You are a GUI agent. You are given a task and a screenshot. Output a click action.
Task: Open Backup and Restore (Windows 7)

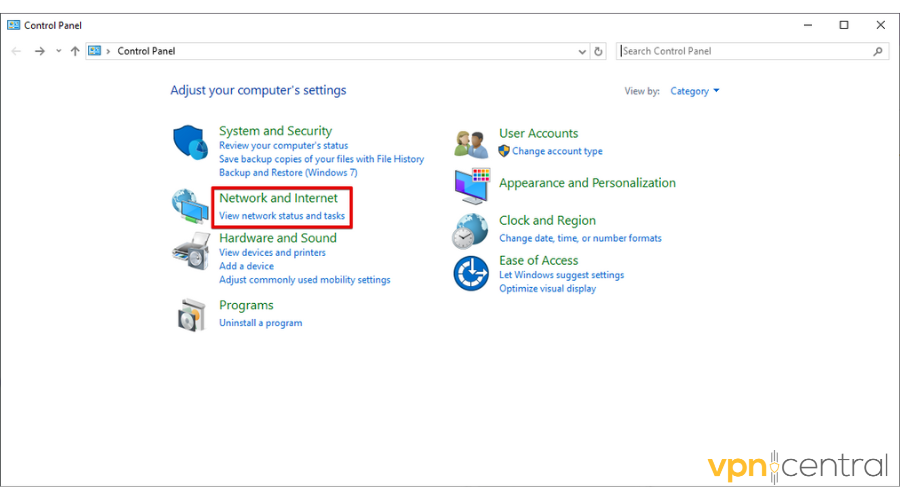point(288,173)
